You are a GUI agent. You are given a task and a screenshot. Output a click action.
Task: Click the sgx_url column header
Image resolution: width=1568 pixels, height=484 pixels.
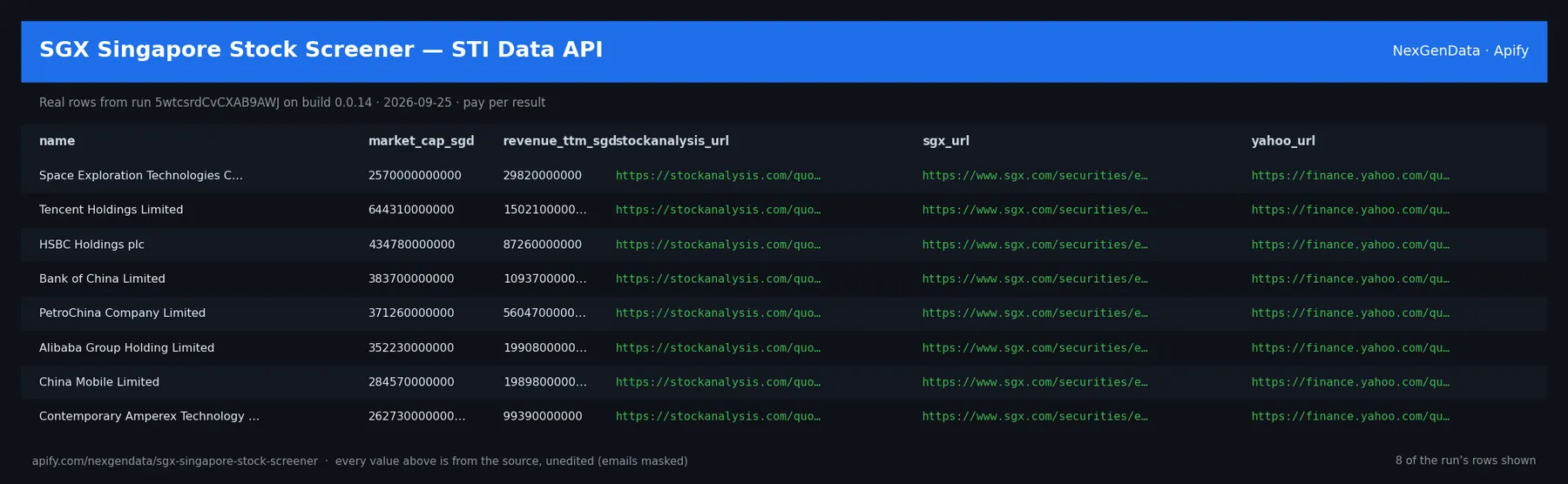pos(945,141)
